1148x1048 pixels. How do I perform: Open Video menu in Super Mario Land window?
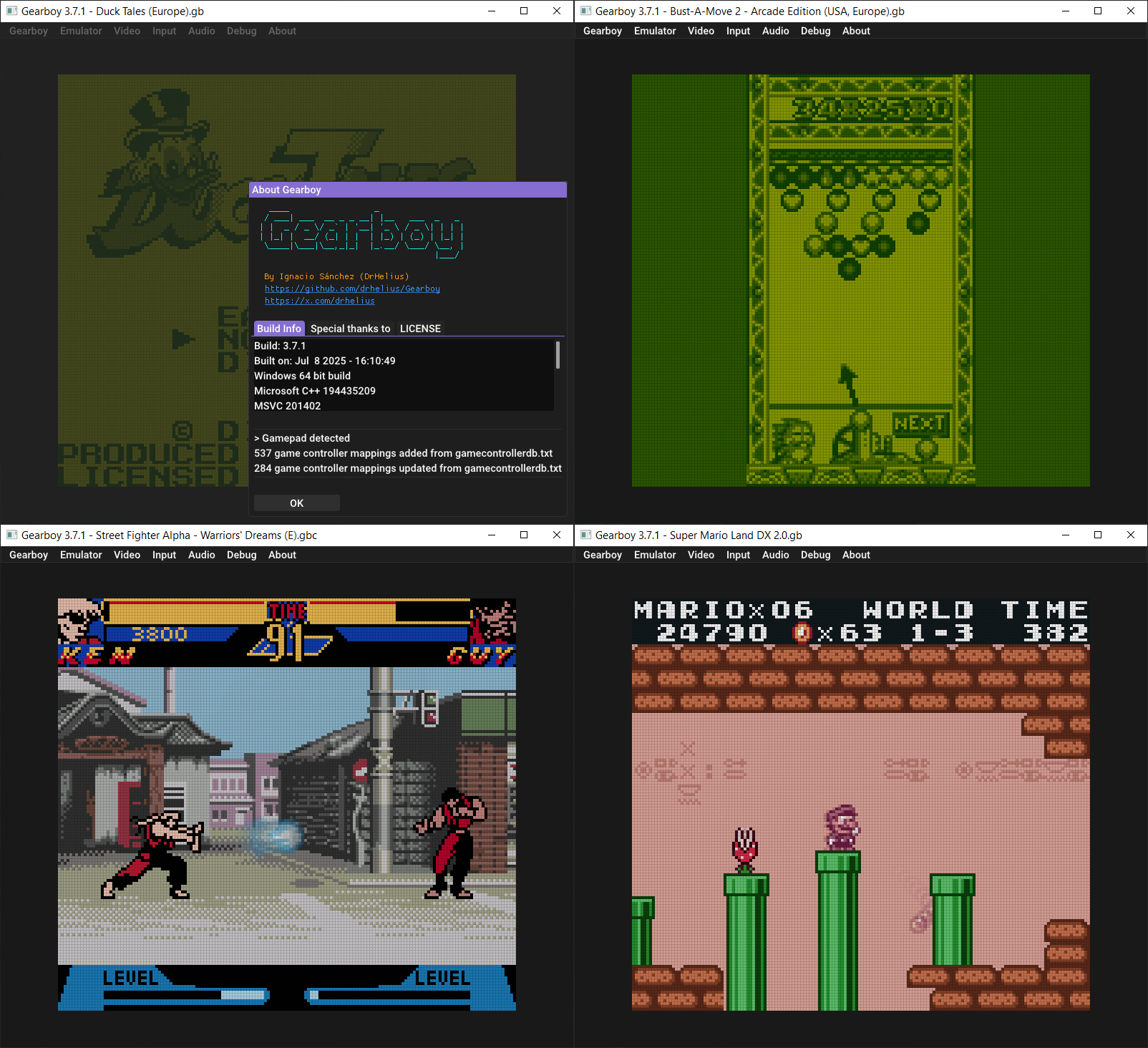point(701,555)
